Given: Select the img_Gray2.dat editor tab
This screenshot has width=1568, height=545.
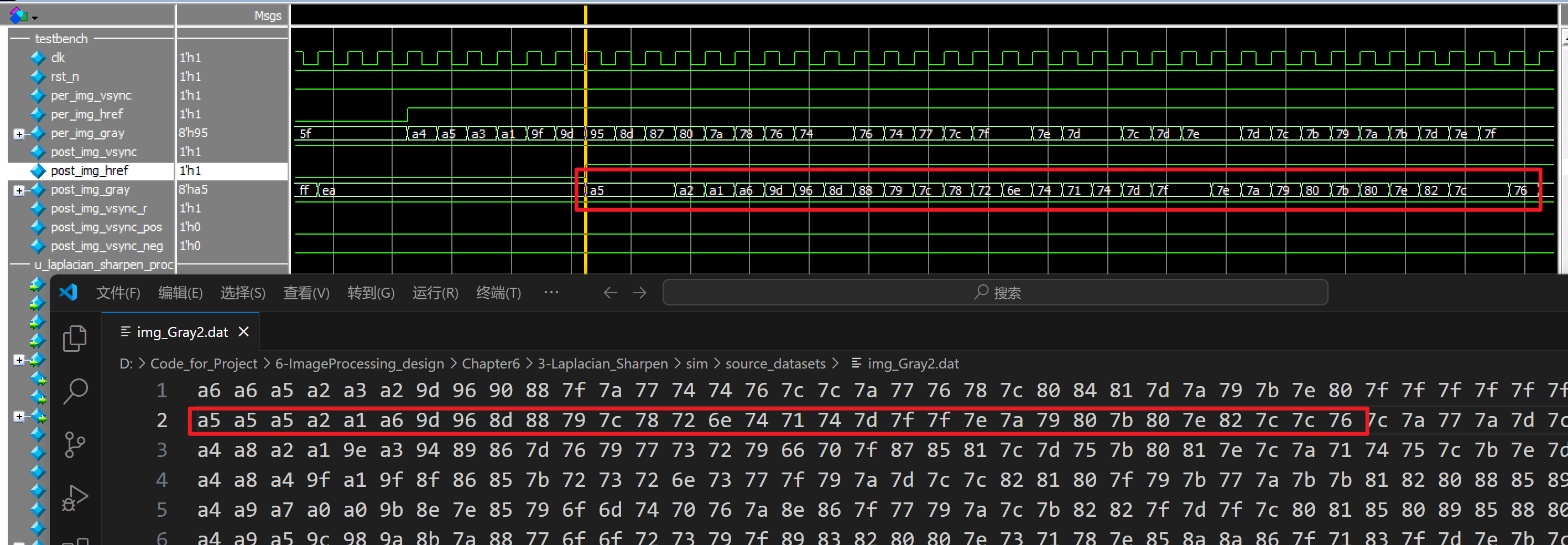Looking at the screenshot, I should [181, 332].
